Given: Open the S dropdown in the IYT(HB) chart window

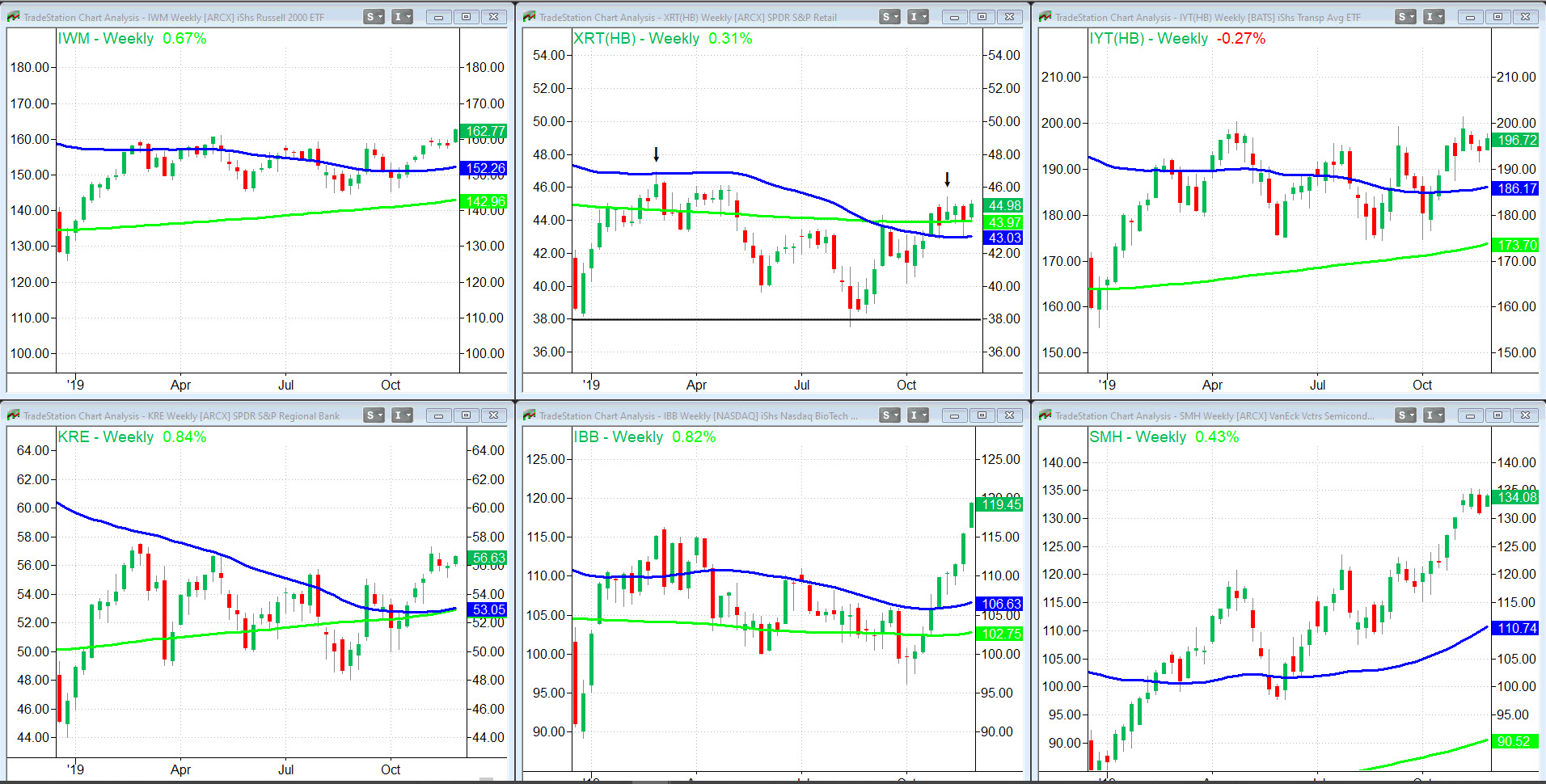Looking at the screenshot, I should (1405, 17).
